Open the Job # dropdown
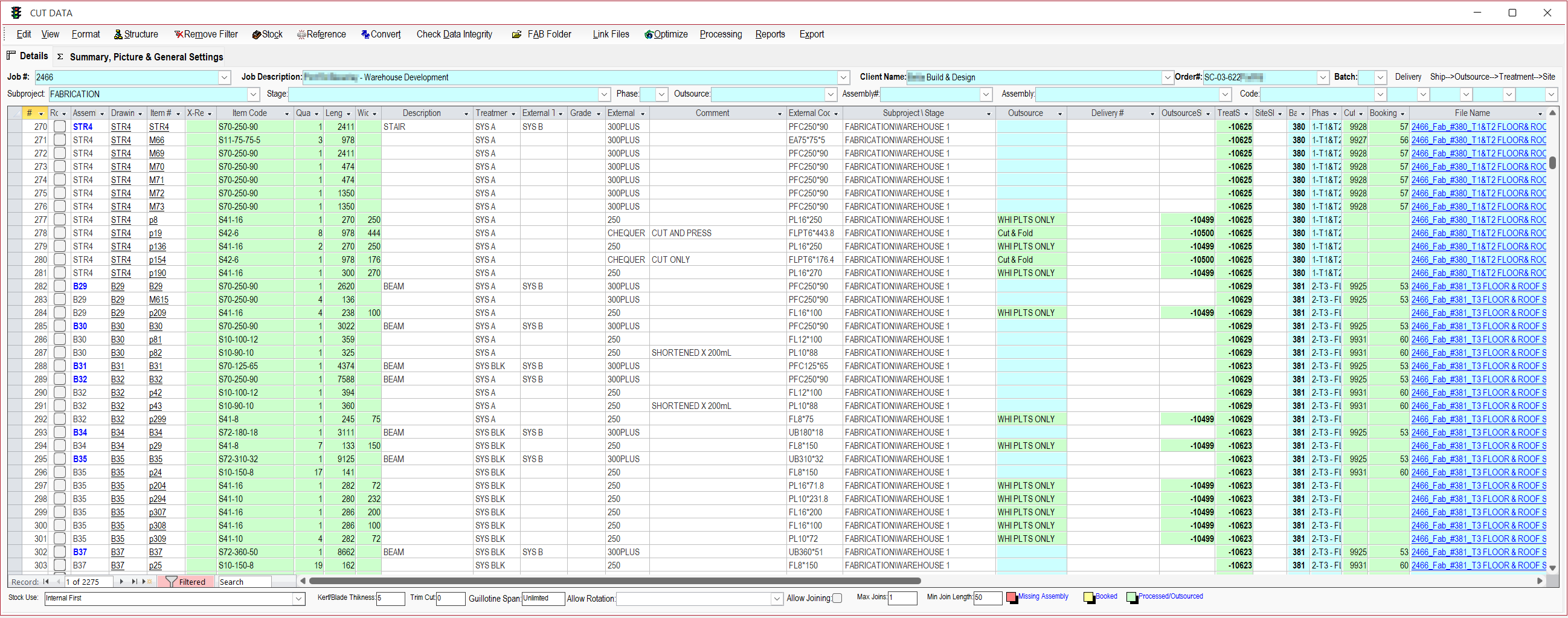 [x=224, y=77]
